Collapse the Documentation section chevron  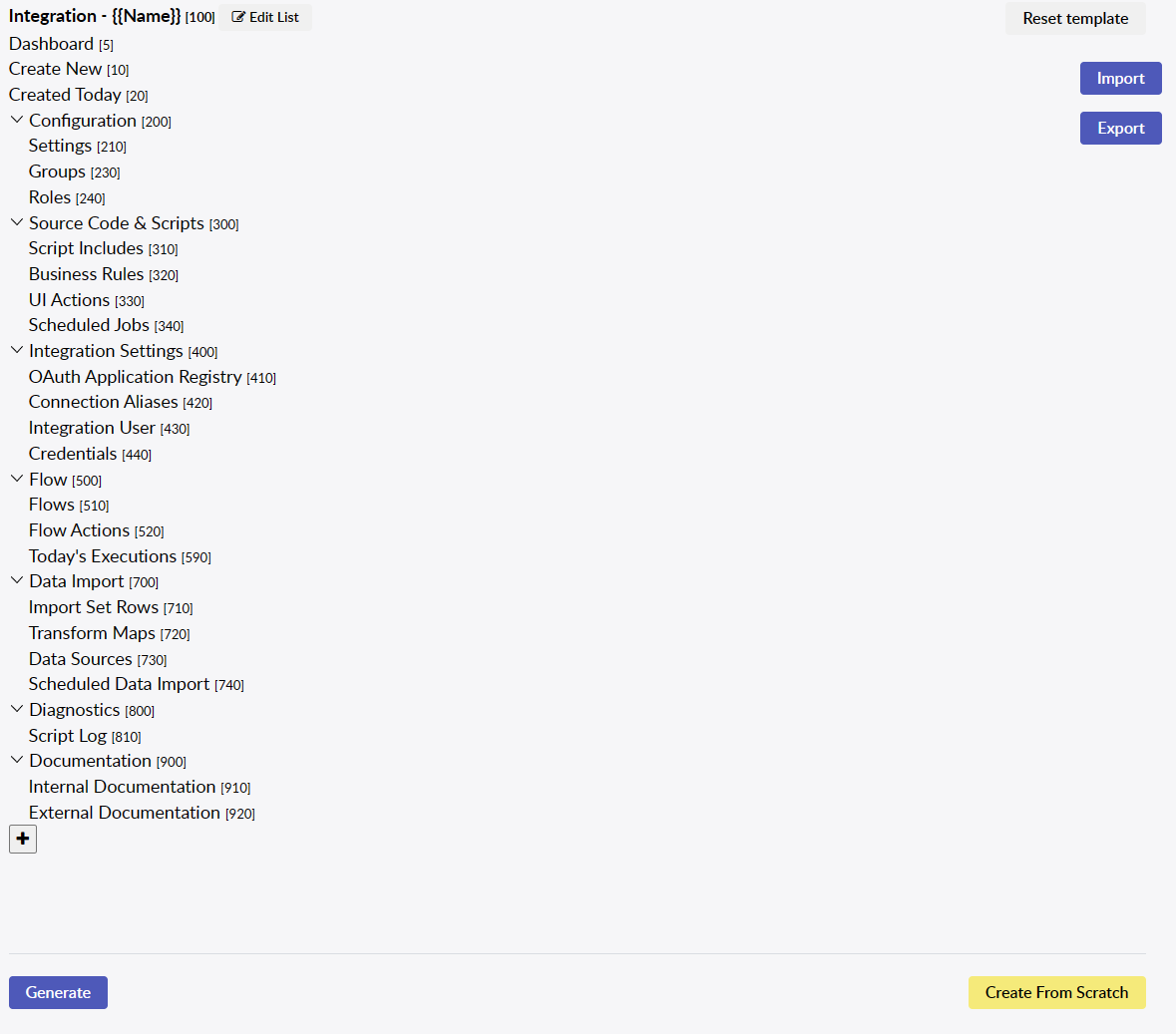pyautogui.click(x=17, y=761)
